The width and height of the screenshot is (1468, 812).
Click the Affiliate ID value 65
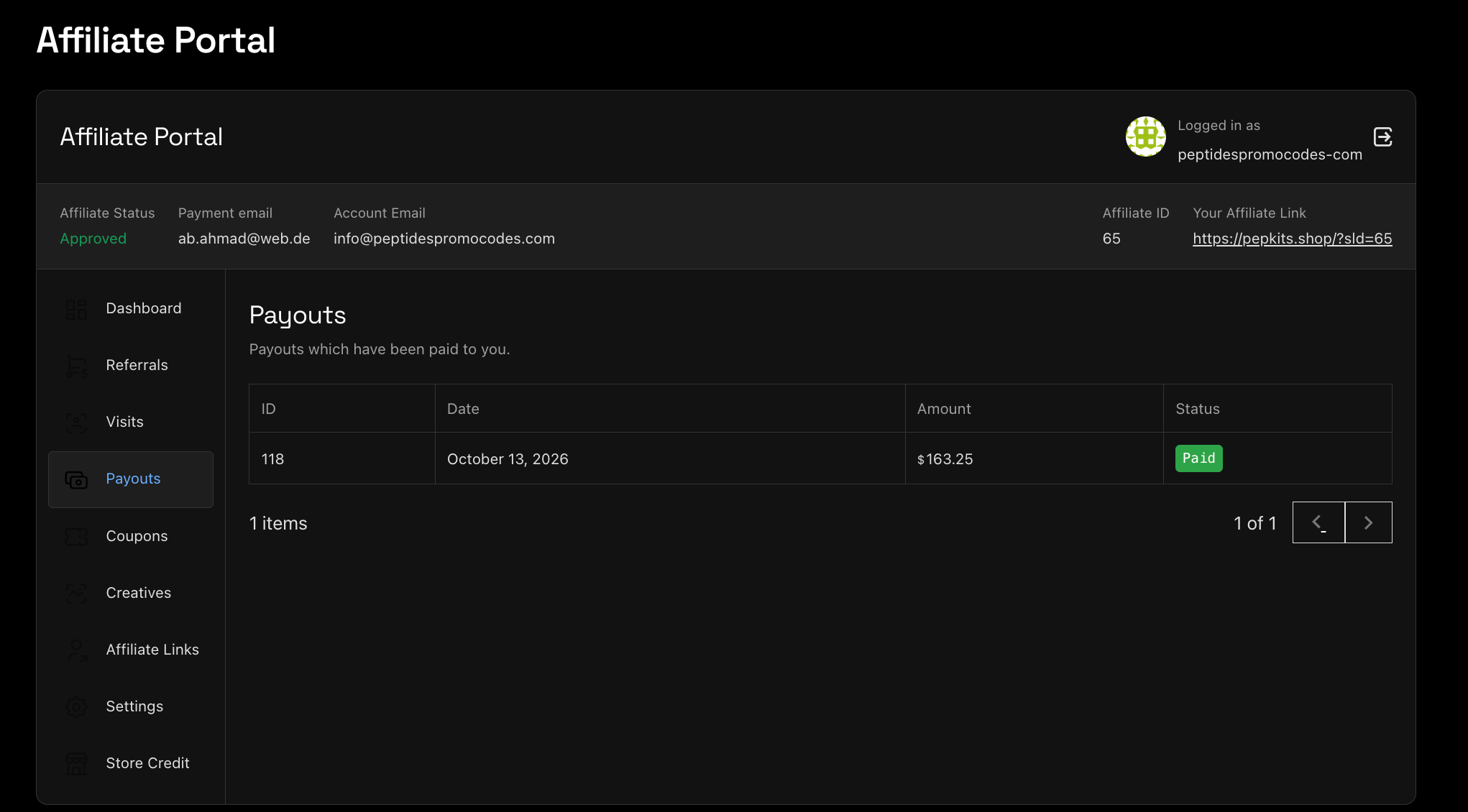tap(1111, 239)
